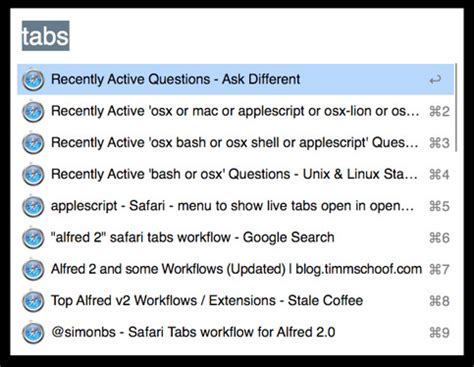The height and width of the screenshot is (367, 474).
Task: Open Alfred 2 and some Workflows (Updated) result
Action: [x=235, y=269]
